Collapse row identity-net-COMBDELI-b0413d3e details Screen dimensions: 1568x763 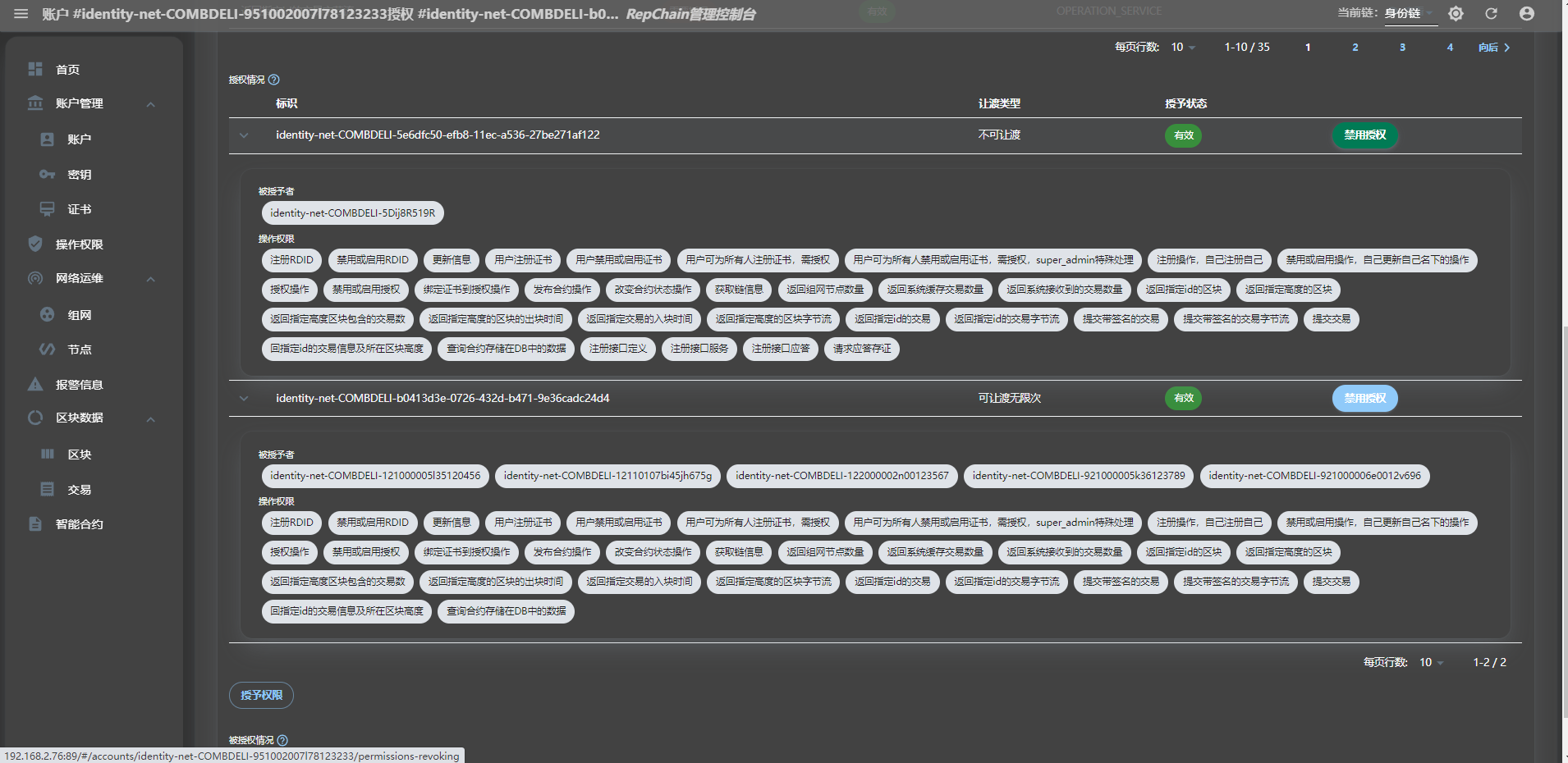[x=244, y=399]
